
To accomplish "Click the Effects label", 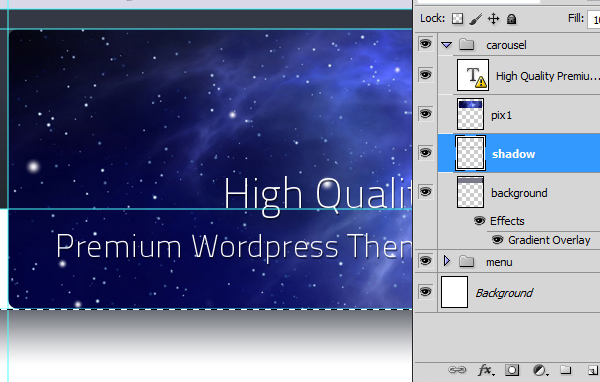I will click(x=507, y=221).
